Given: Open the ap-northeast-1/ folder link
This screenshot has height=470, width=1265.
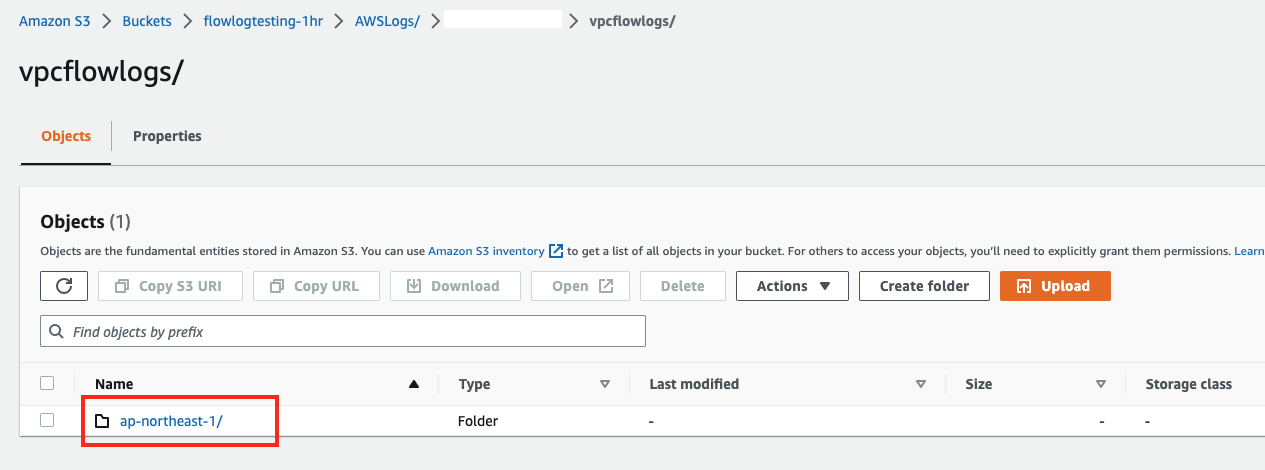Looking at the screenshot, I should [171, 421].
